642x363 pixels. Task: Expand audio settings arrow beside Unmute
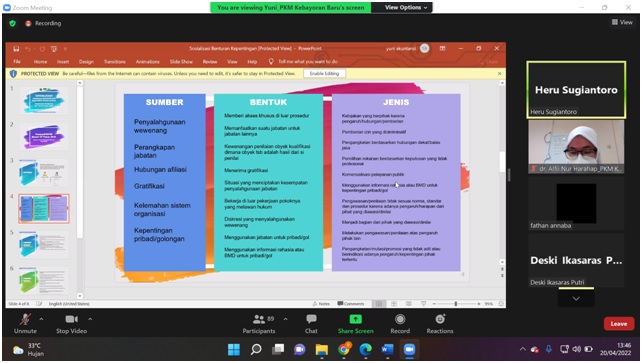pos(41,319)
